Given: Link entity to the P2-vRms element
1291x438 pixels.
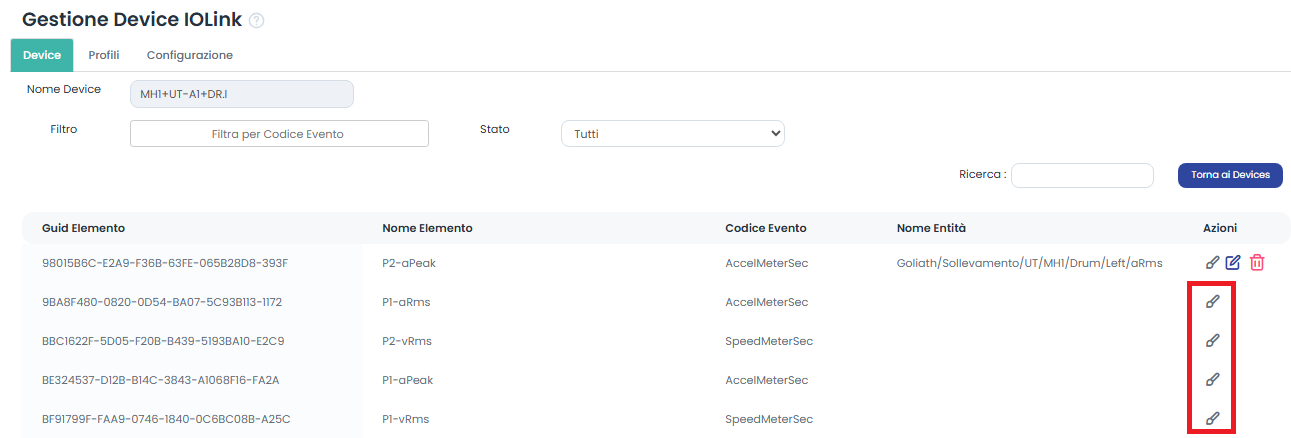Looking at the screenshot, I should point(1212,341).
